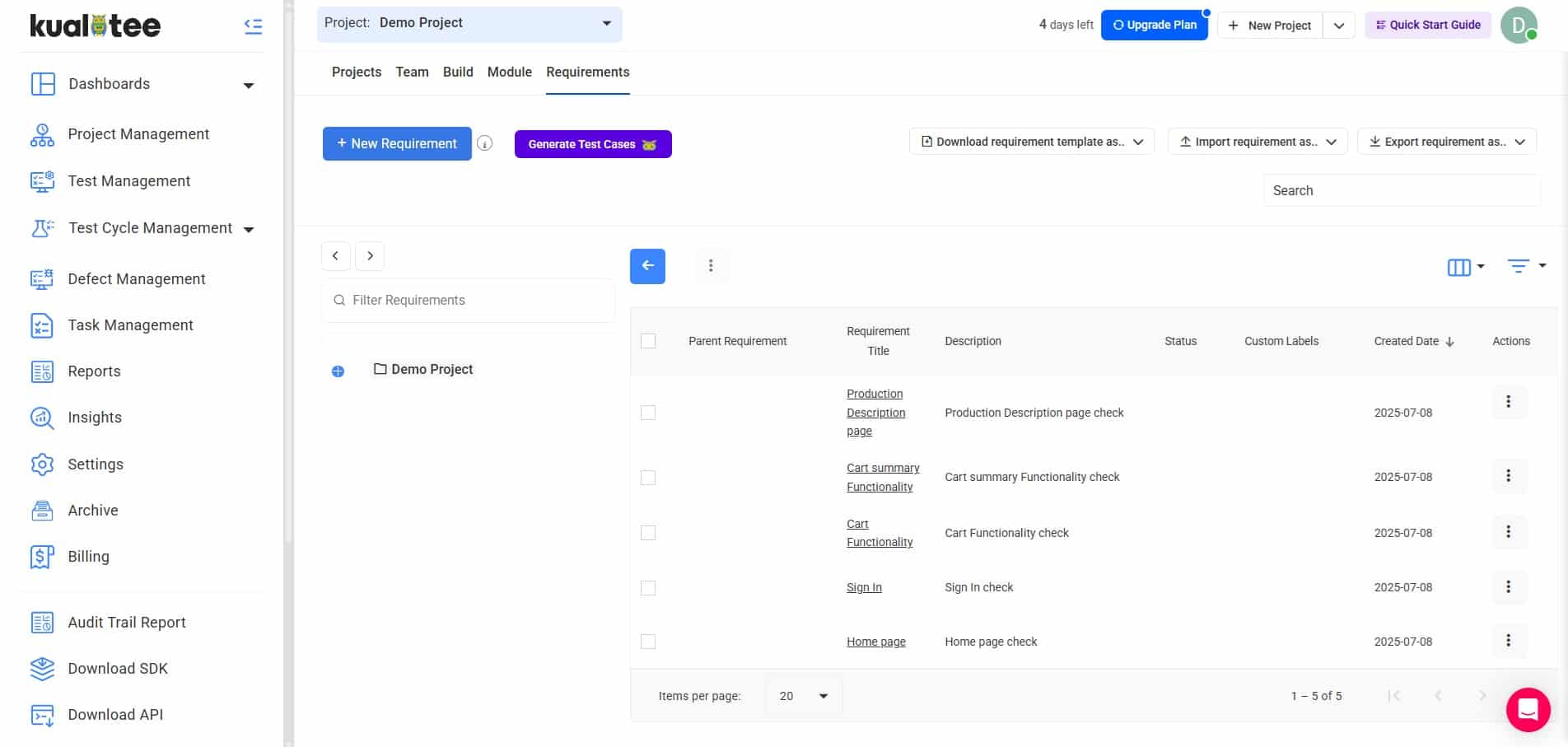Image resolution: width=1568 pixels, height=747 pixels.
Task: Check the Cart summary Functionality row checkbox
Action: pyautogui.click(x=648, y=478)
